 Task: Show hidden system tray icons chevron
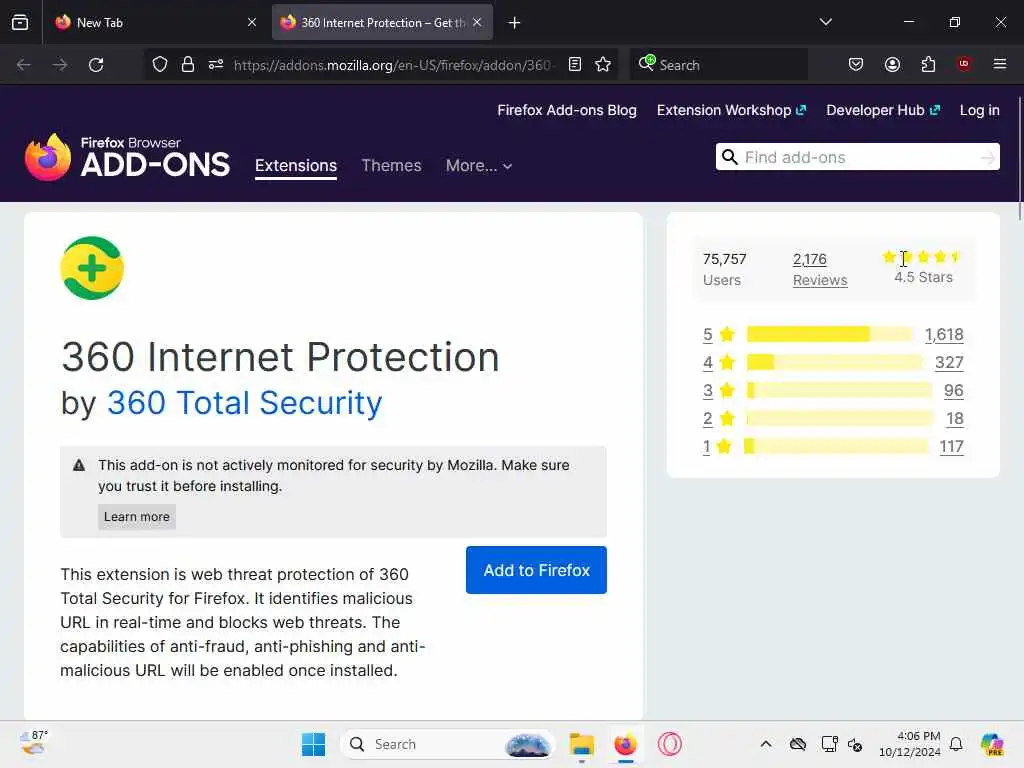pyautogui.click(x=766, y=744)
